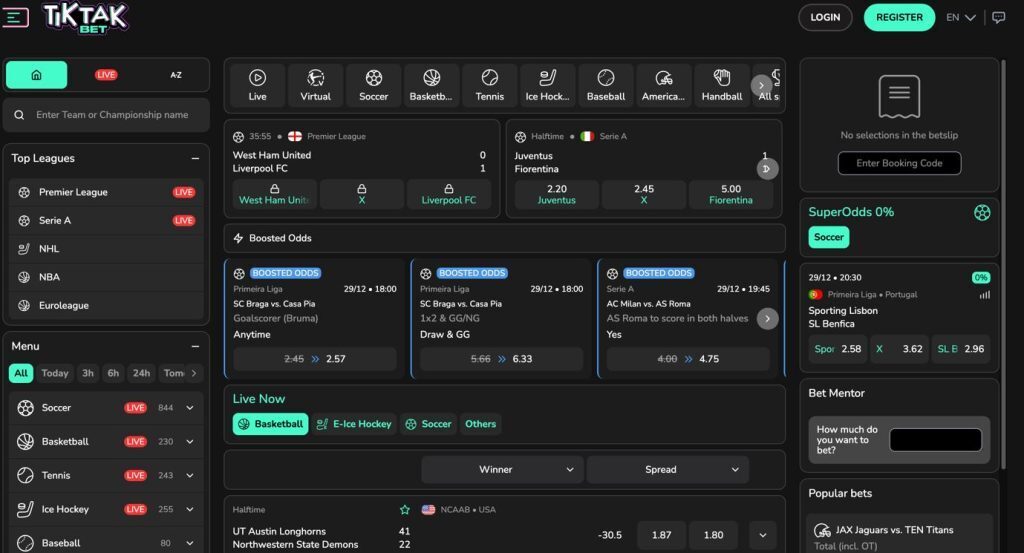Expand the Ice Hockey sport row
1024x553 pixels.
click(x=189, y=510)
